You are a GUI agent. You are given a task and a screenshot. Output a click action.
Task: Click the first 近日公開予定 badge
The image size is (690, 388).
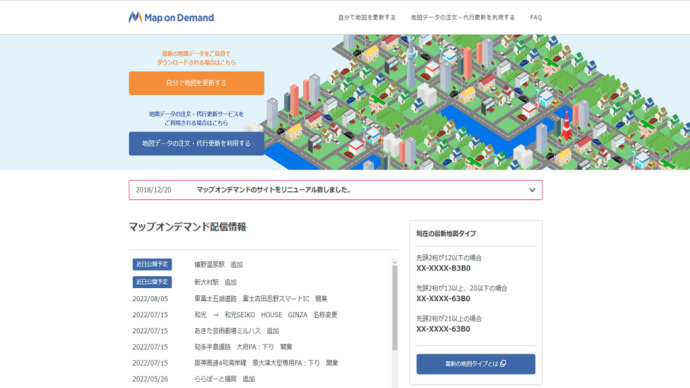point(152,264)
